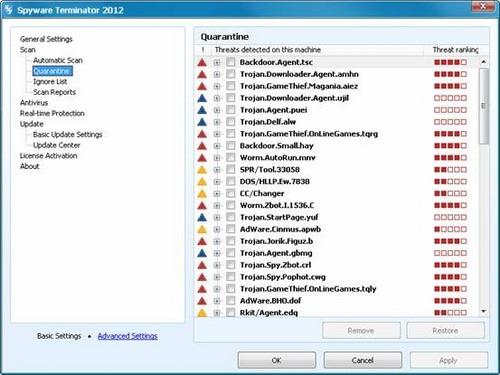Expand the Worm.Zbot.I.1536.C entry
The width and height of the screenshot is (500, 375).
click(x=217, y=206)
